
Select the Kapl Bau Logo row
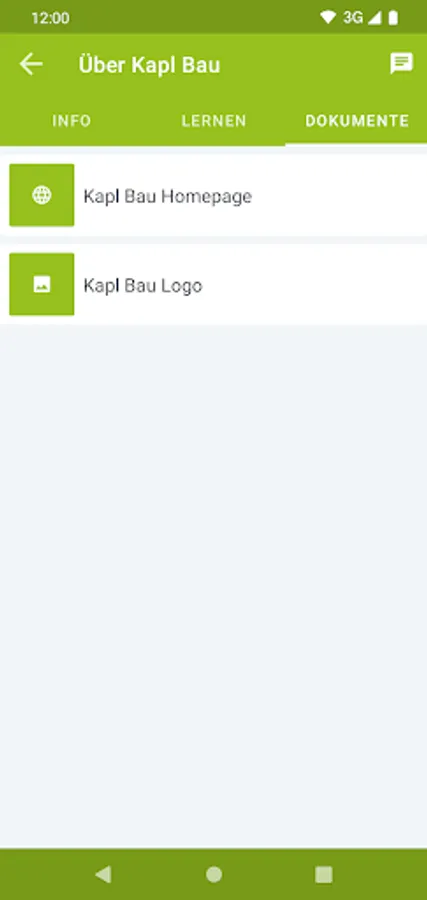click(x=214, y=284)
